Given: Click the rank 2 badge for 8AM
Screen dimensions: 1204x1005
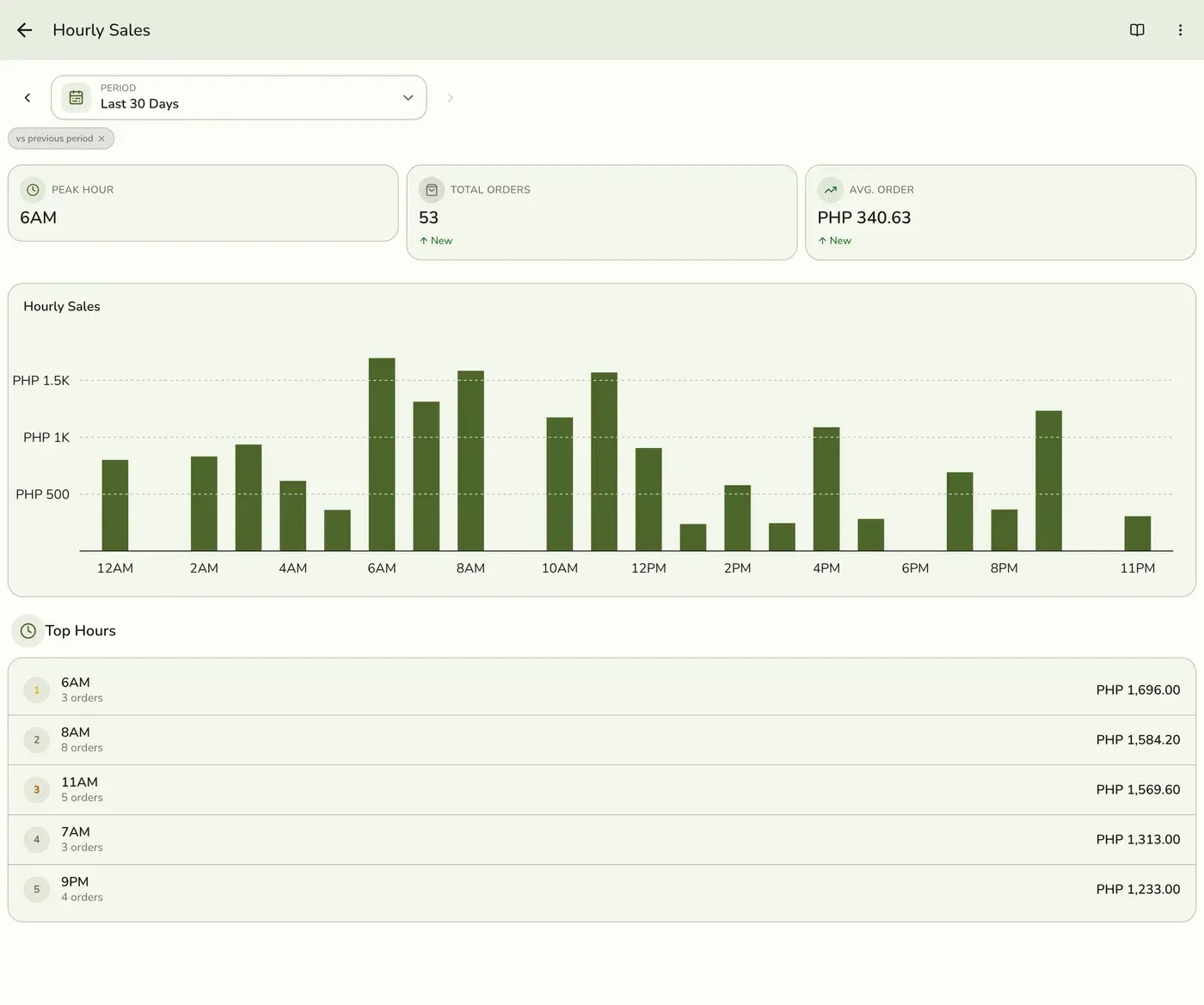Looking at the screenshot, I should [36, 740].
